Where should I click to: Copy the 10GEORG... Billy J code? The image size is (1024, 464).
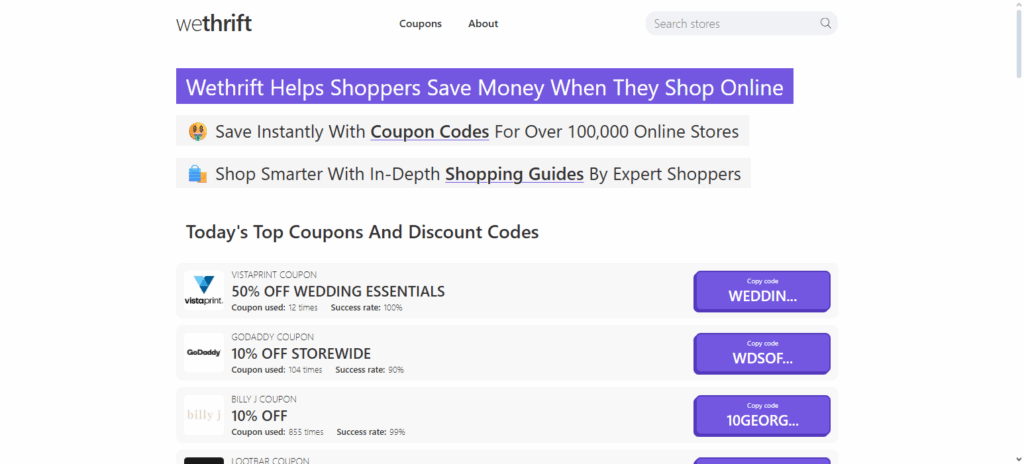(762, 415)
